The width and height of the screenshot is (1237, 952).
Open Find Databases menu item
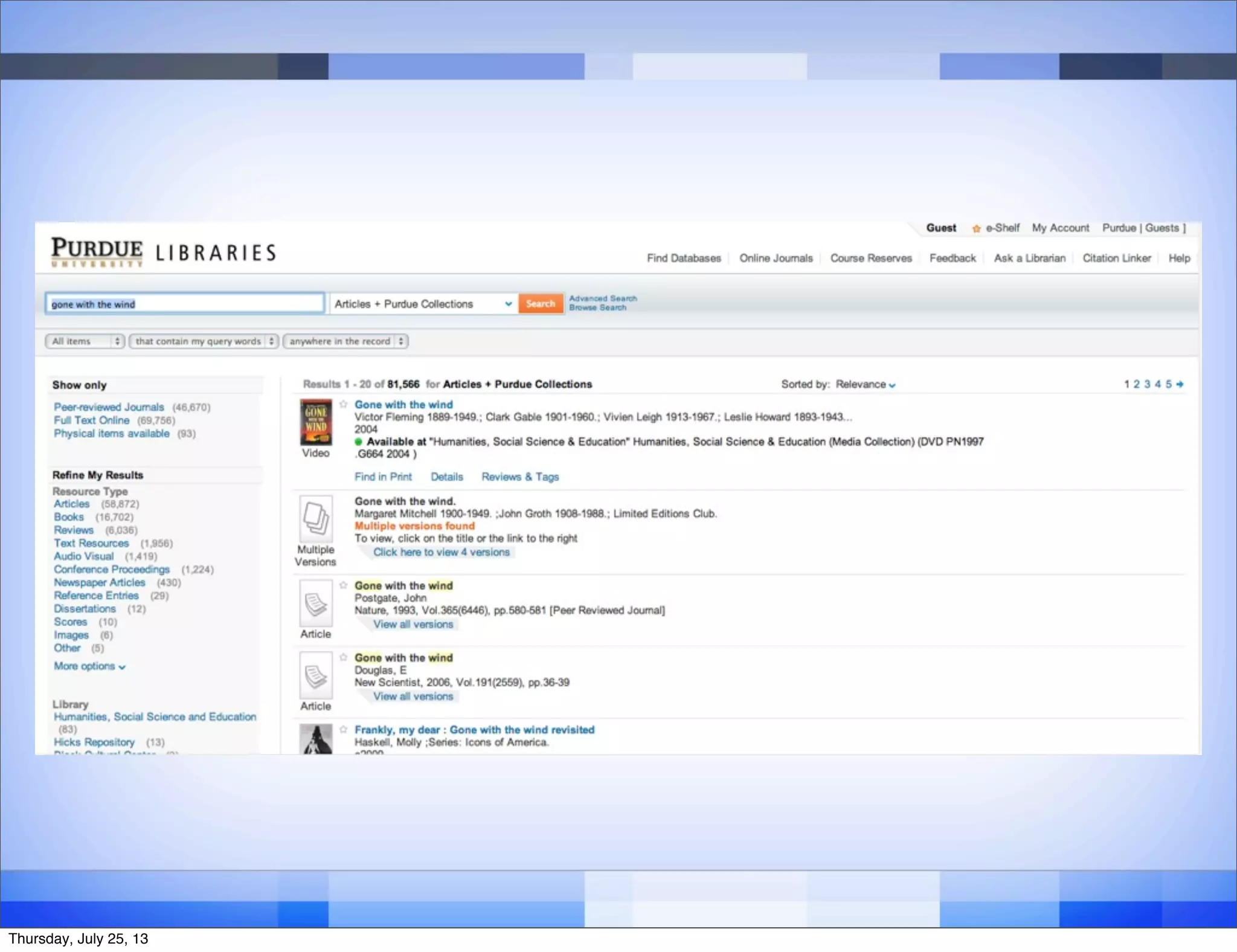pos(684,258)
